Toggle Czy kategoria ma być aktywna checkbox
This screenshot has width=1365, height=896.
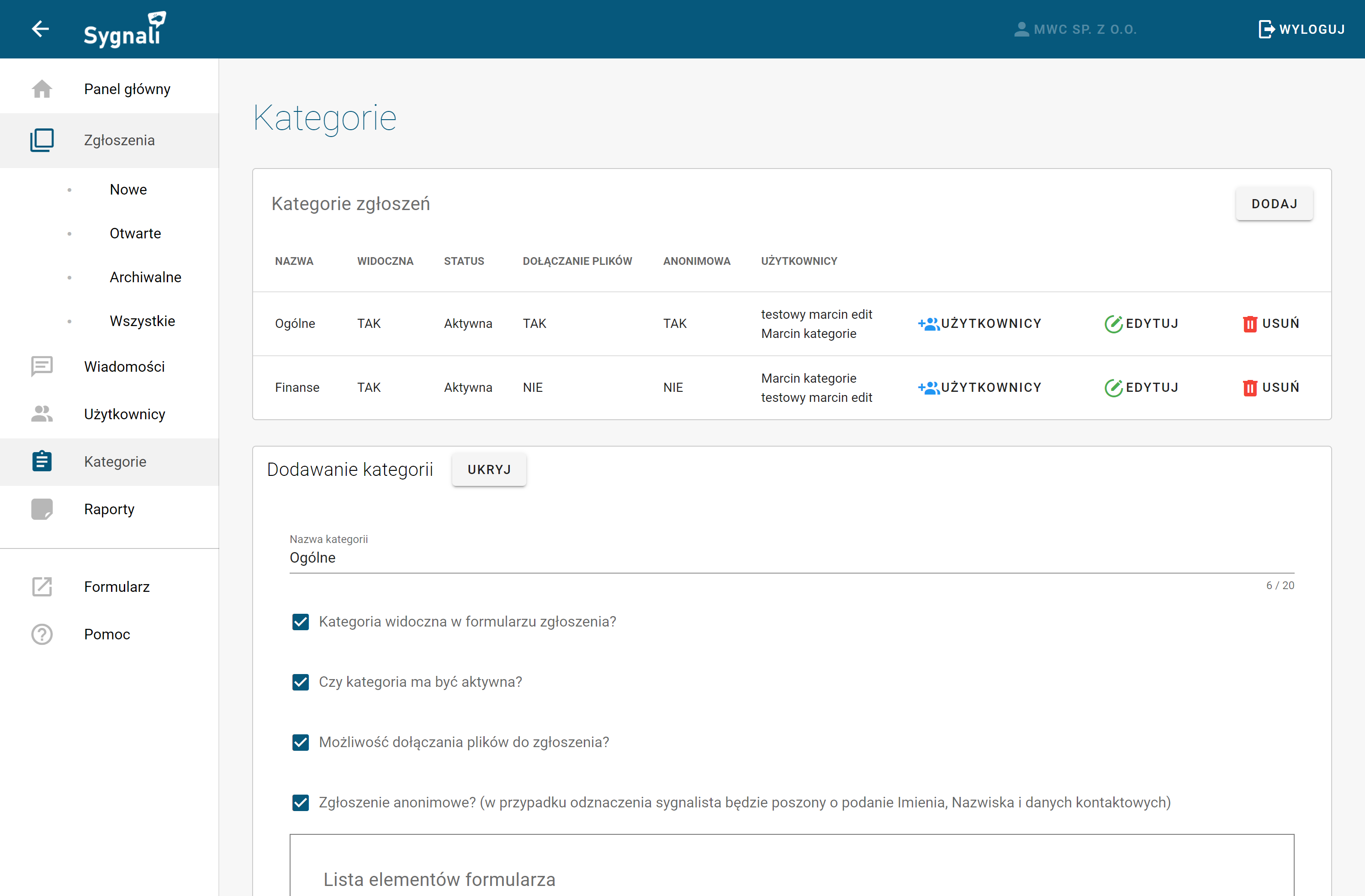[301, 682]
